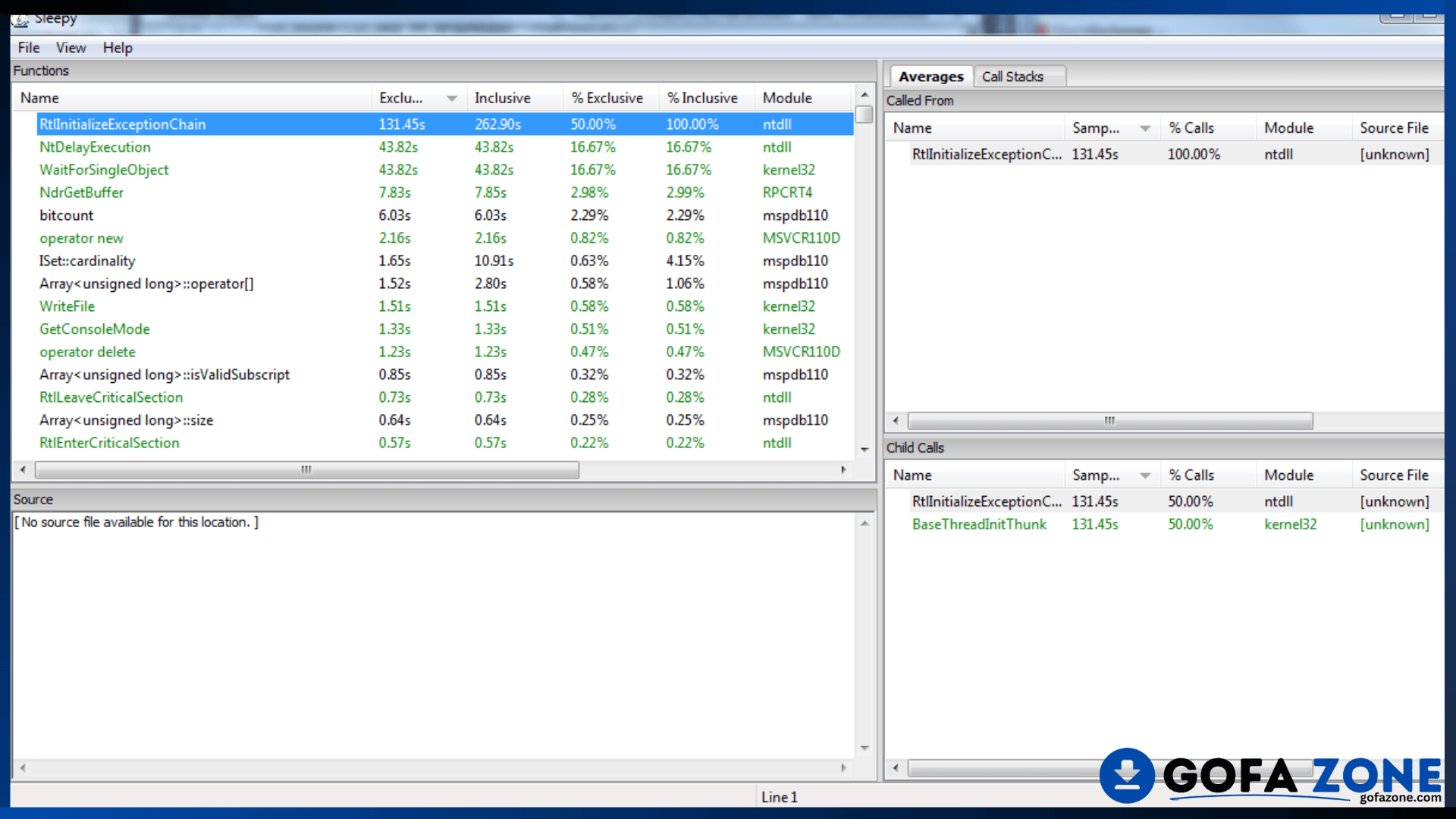Sort Functions by Inclusive column
Screen dimensions: 1456x819
pyautogui.click(x=514, y=98)
